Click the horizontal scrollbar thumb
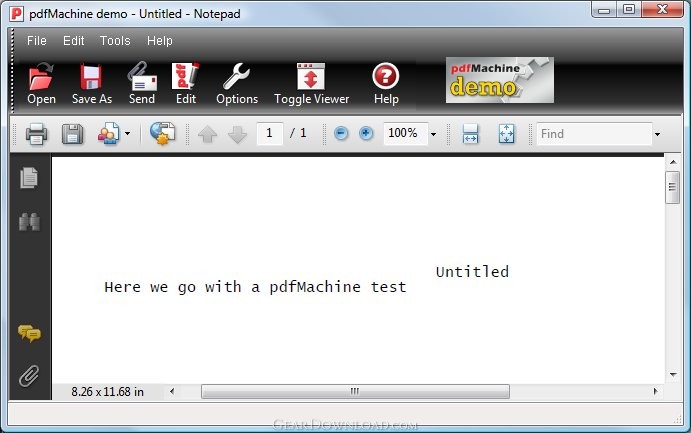691x433 pixels. [x=355, y=391]
